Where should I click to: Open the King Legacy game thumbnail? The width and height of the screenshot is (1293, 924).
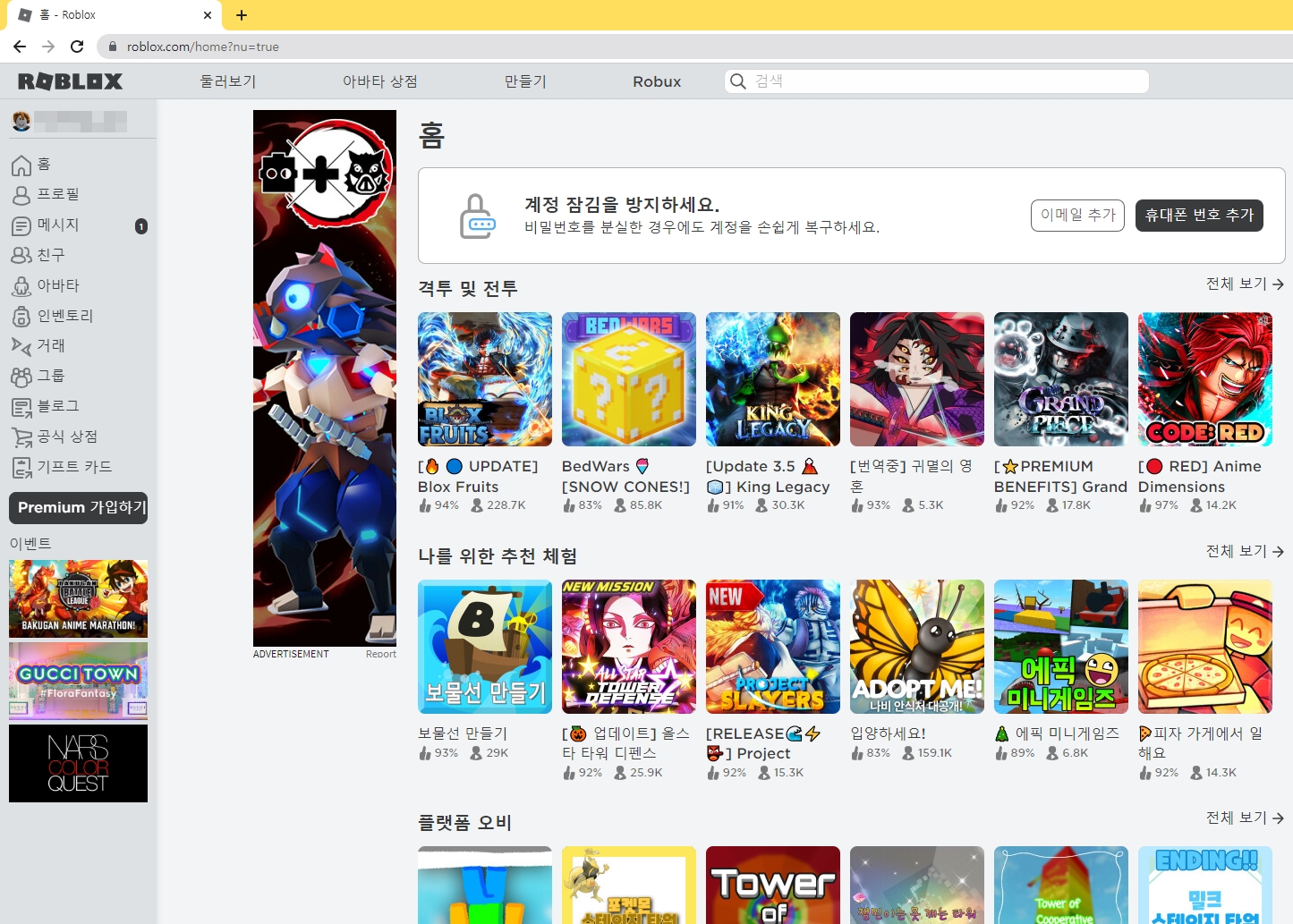773,379
